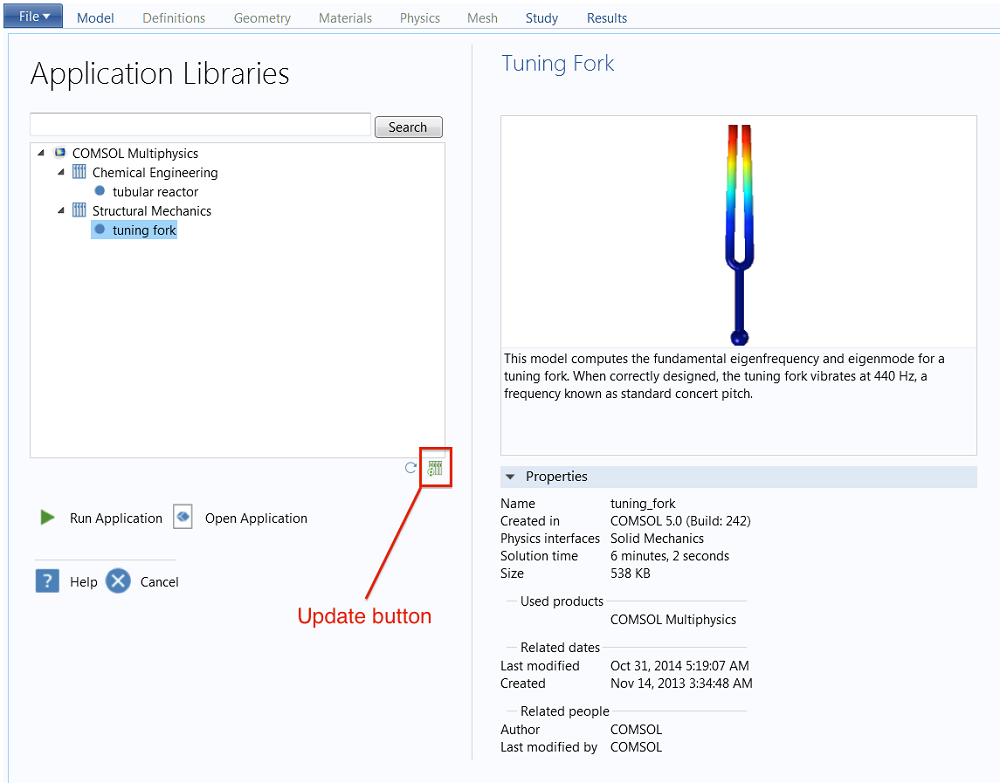
Task: Click the Chemical Engineering folder label
Action: pyautogui.click(x=155, y=172)
